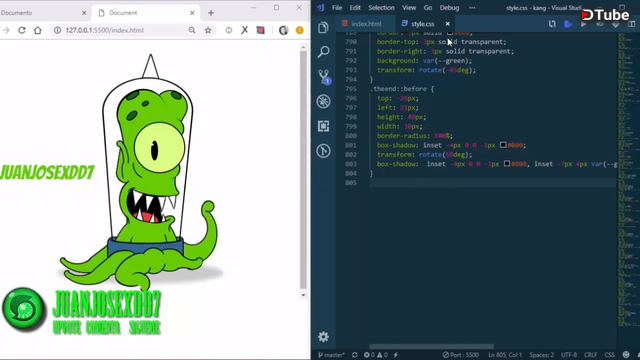Screen dimensions: 640x360
Task: Click the Port : 5500 status item
Action: coord(461,355)
